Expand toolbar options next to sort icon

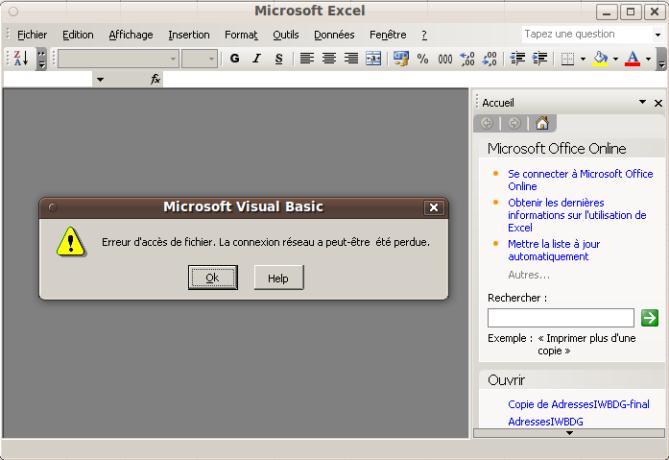tap(41, 58)
